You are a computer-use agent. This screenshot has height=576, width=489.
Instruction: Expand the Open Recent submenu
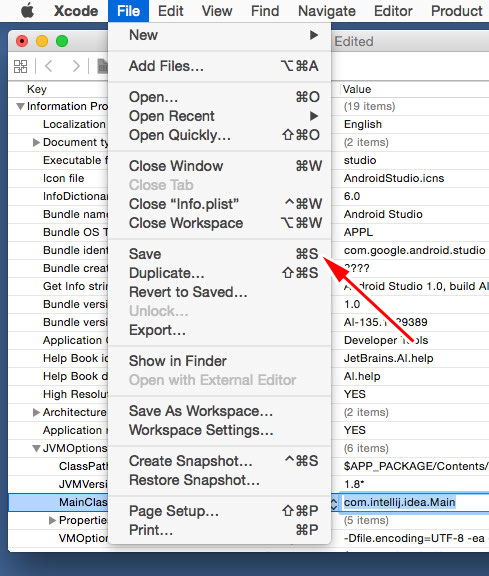tap(220, 116)
